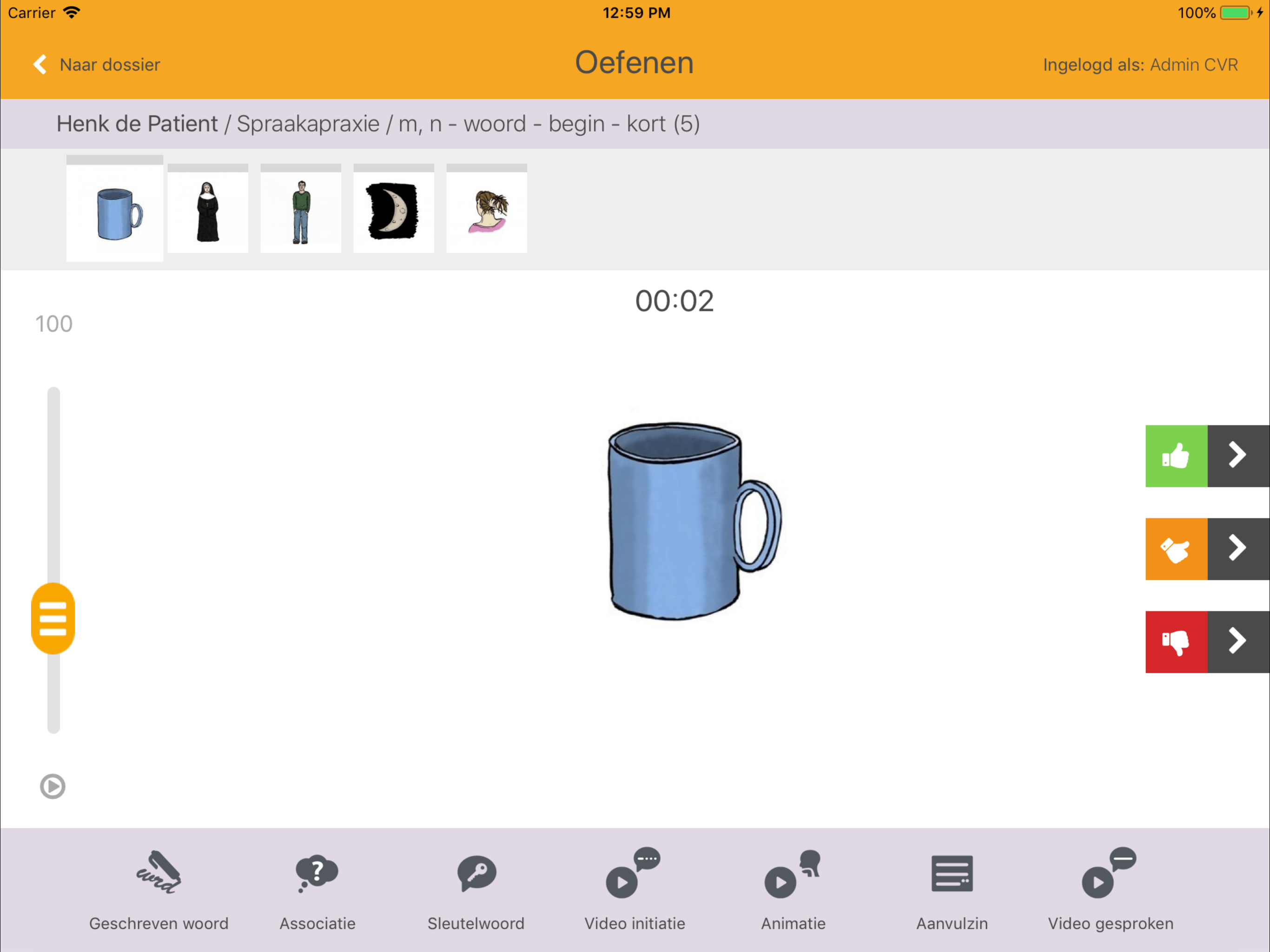Mark answer correct with green thumbs-up

pyautogui.click(x=1176, y=456)
